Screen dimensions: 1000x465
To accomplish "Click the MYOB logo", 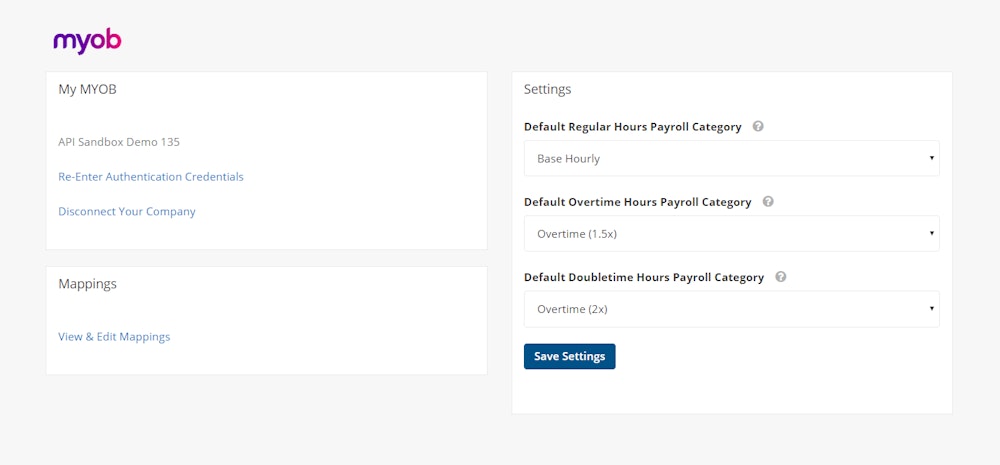I will [87, 41].
